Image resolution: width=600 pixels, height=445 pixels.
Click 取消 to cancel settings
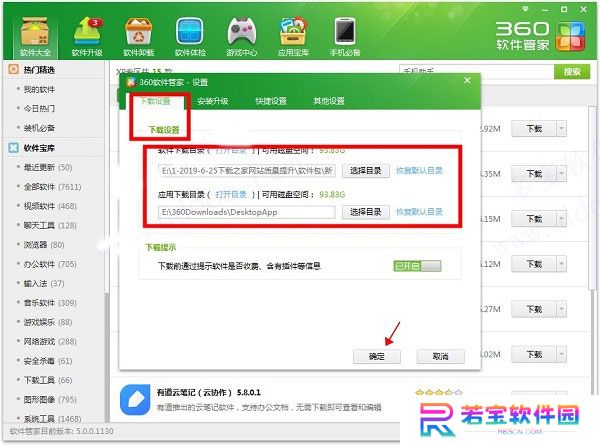440,356
